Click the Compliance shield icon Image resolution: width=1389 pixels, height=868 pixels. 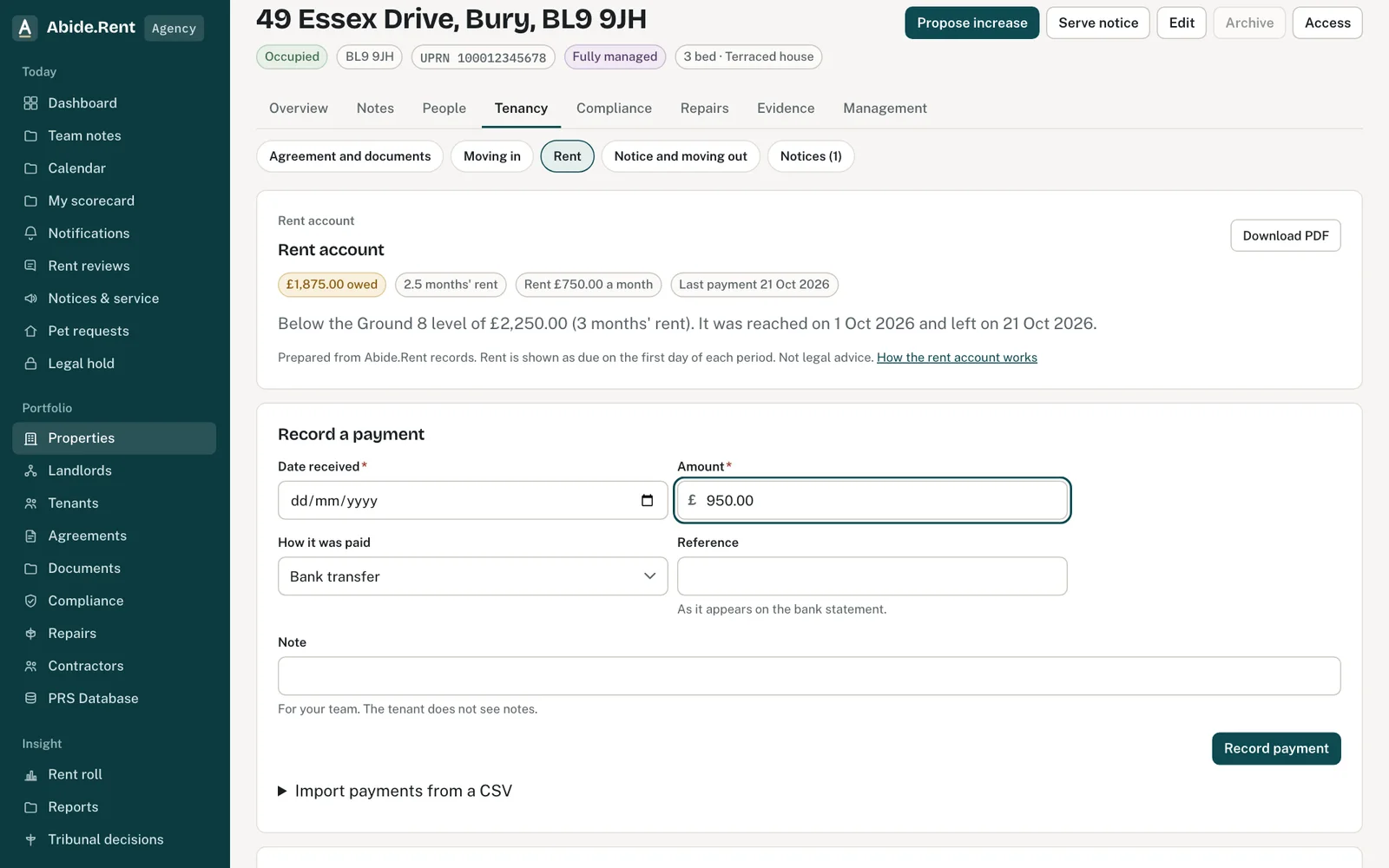30,601
